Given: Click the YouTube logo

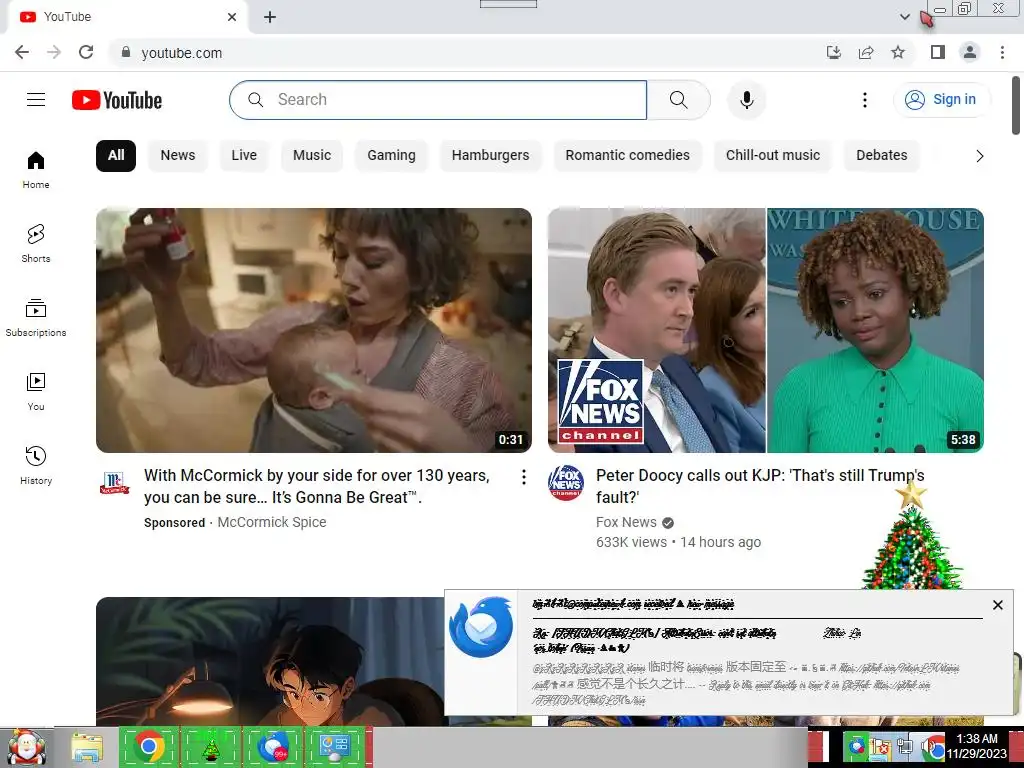Looking at the screenshot, I should (x=117, y=100).
